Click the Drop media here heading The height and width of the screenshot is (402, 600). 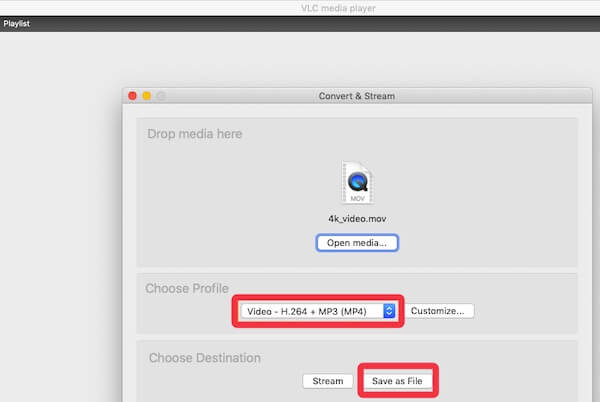[194, 134]
